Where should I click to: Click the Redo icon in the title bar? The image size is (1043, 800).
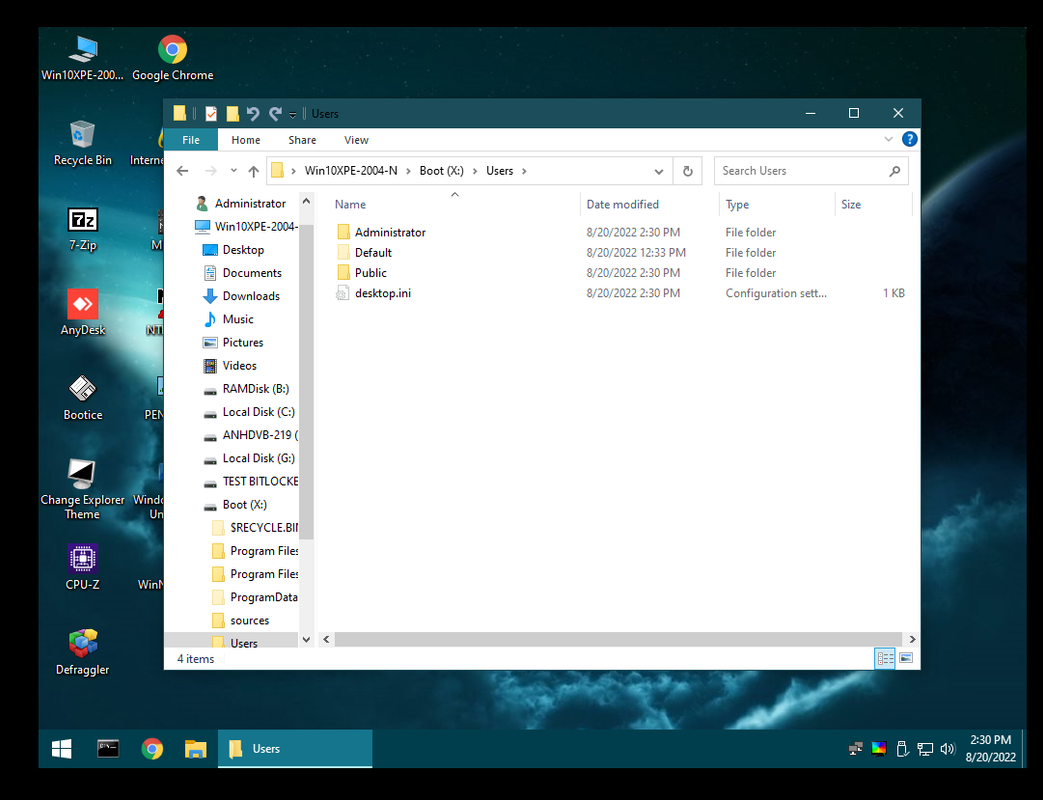click(x=275, y=114)
